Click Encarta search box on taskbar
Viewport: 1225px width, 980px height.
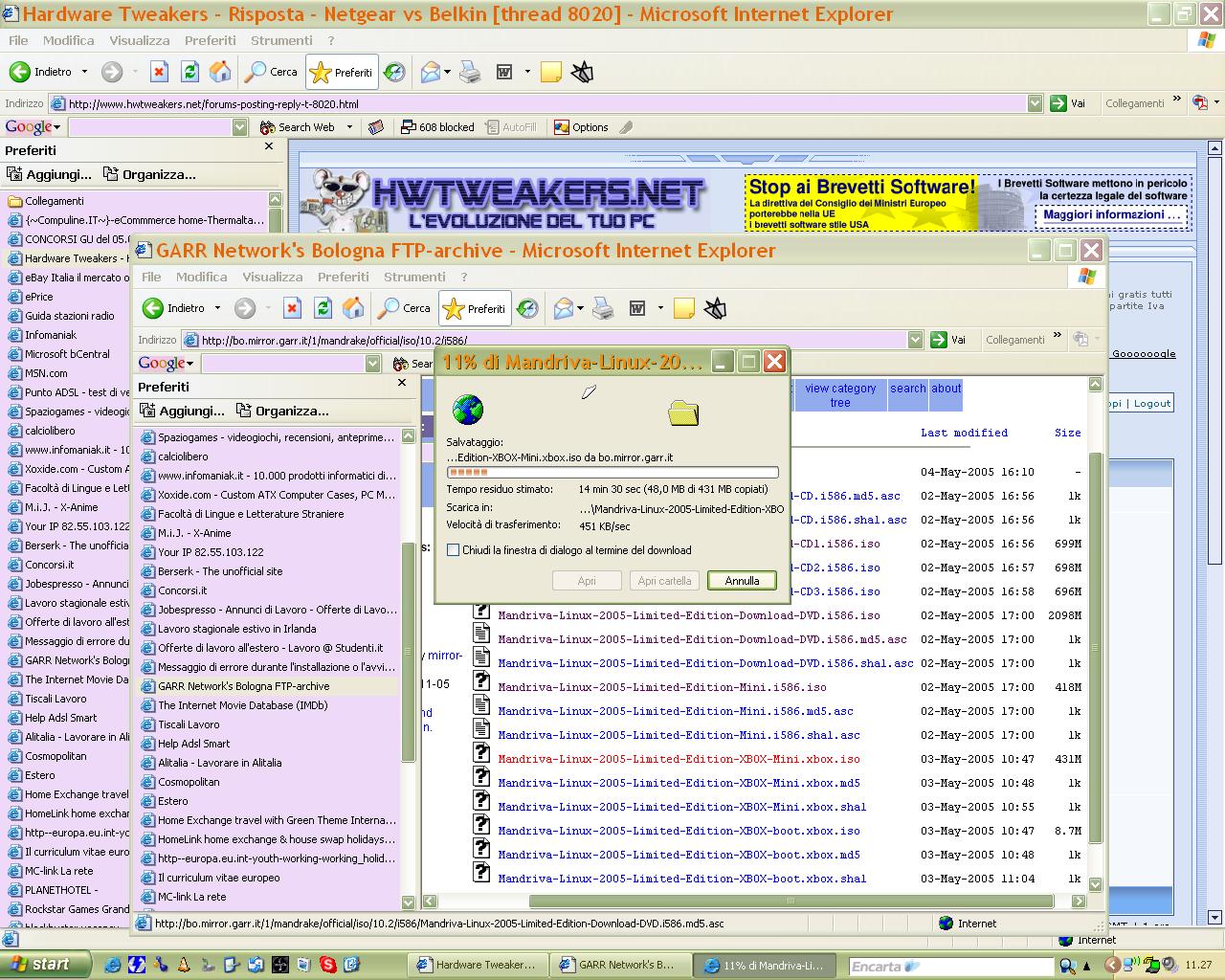(x=951, y=967)
